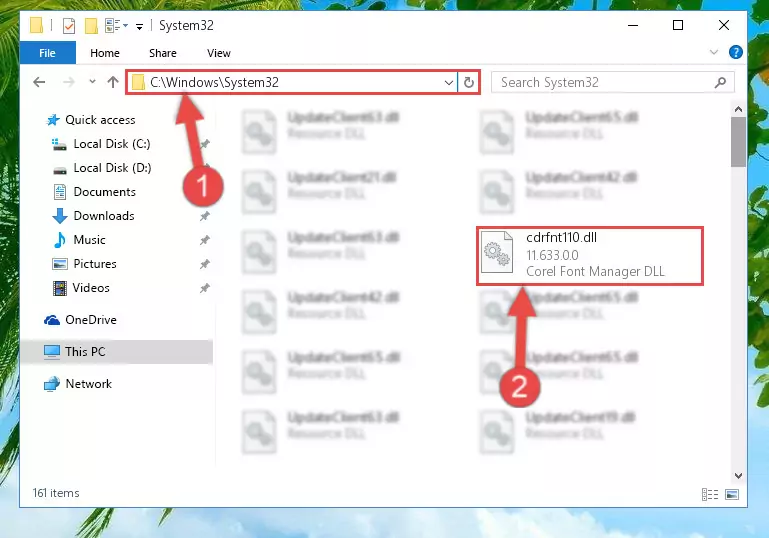Viewport: 769px width, 538px height.
Task: Select OneDrive in the navigation pane
Action: [91, 320]
